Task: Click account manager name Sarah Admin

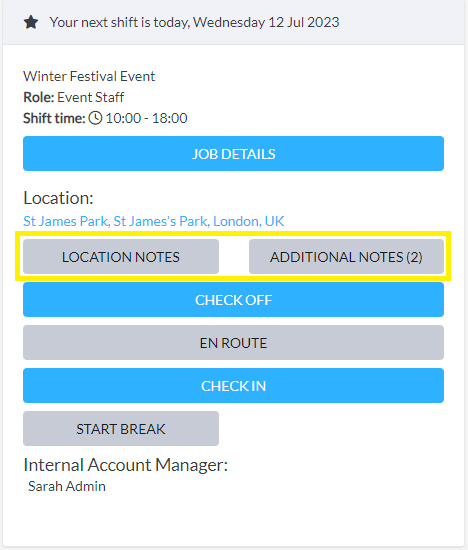Action: 67,486
